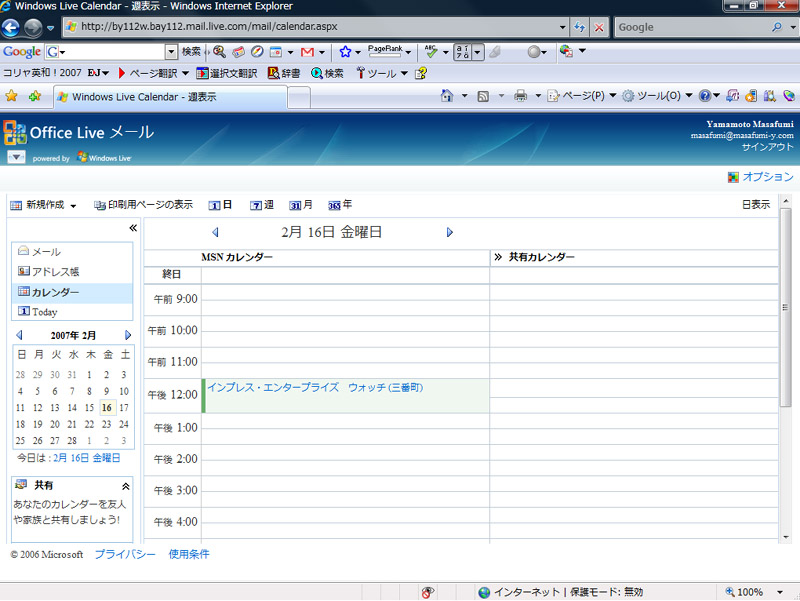Print the page using the printer icon
The height and width of the screenshot is (601, 800).
(x=520, y=95)
